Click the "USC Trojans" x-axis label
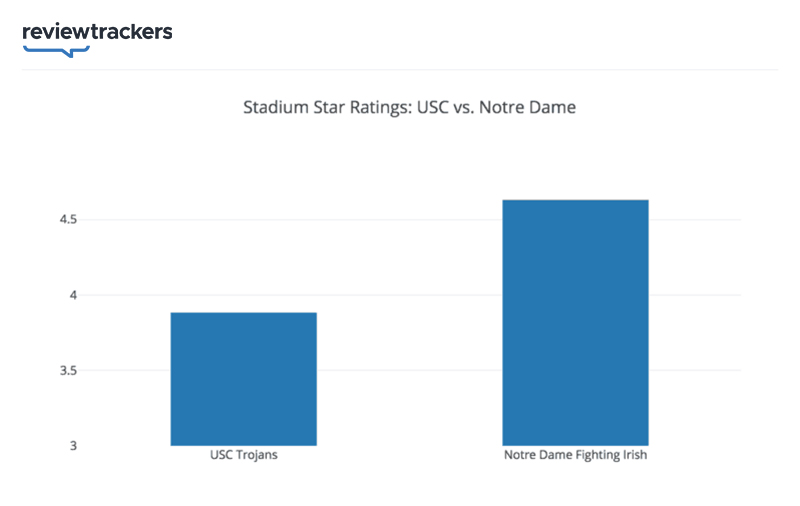This screenshot has height=506, width=800. (243, 456)
